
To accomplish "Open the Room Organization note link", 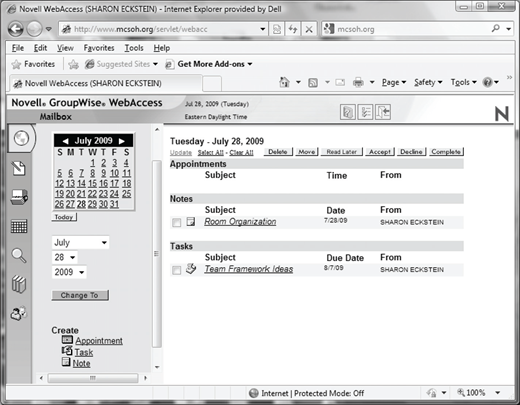I will click(x=240, y=222).
